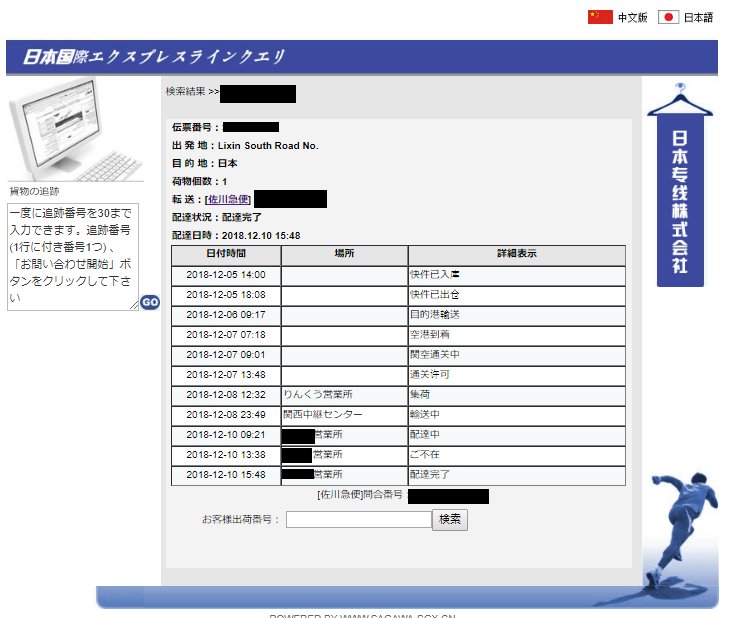Click the Japanese flag icon
Viewport: 737px width, 618px height.
pyautogui.click(x=668, y=17)
